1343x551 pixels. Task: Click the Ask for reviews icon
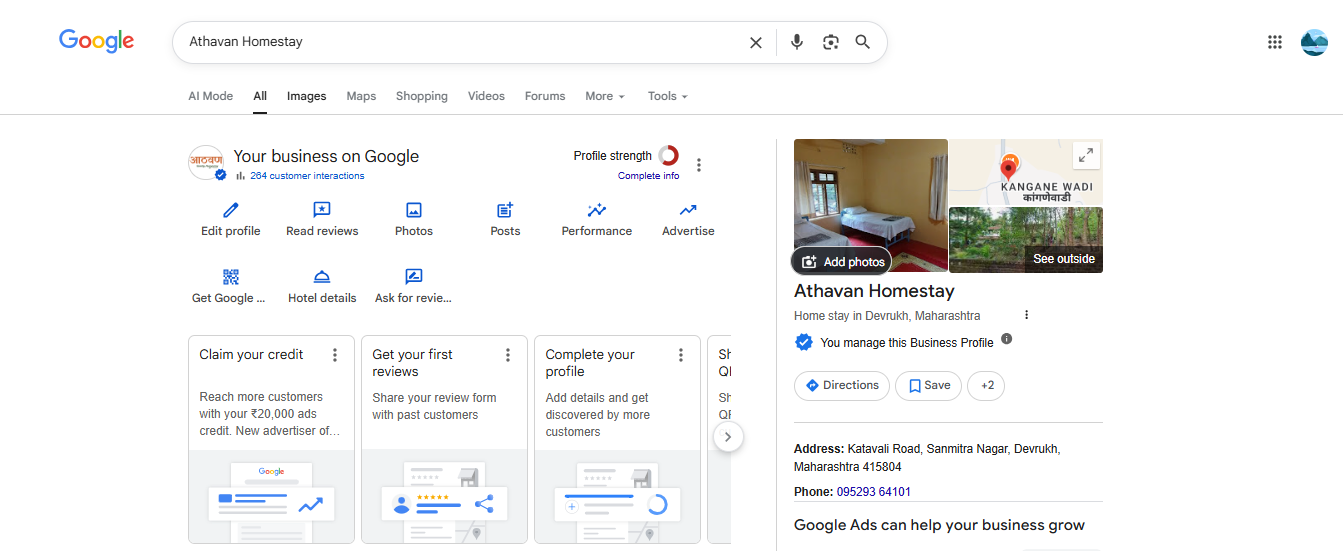[x=414, y=277]
